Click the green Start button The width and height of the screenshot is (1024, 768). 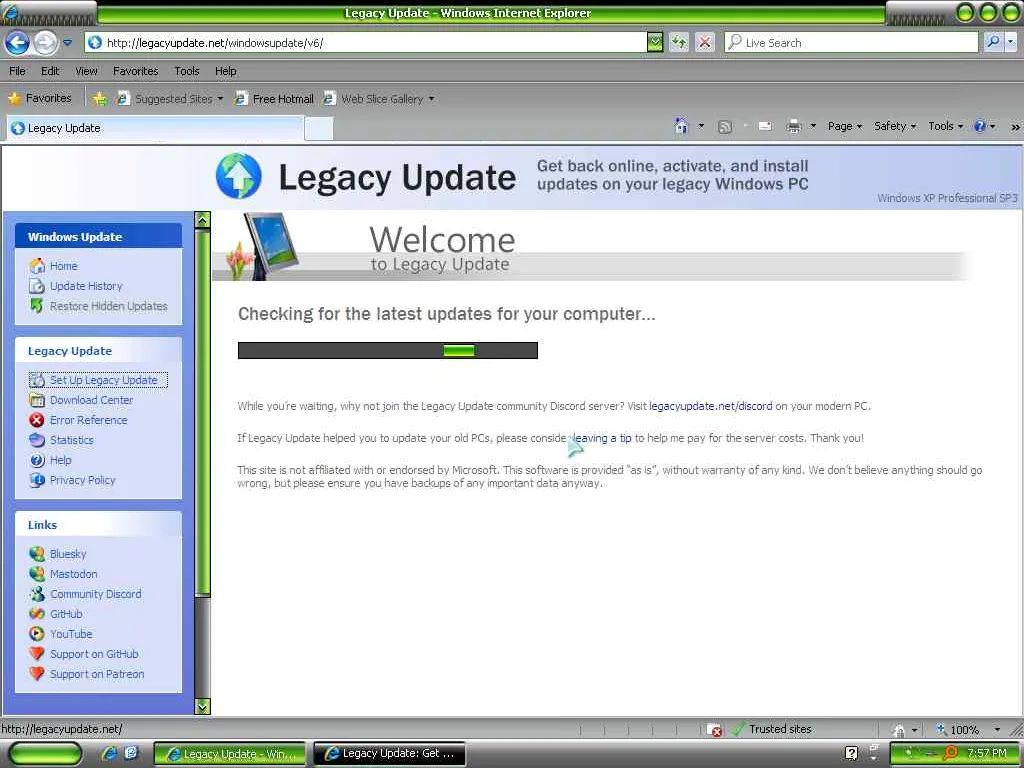click(46, 754)
